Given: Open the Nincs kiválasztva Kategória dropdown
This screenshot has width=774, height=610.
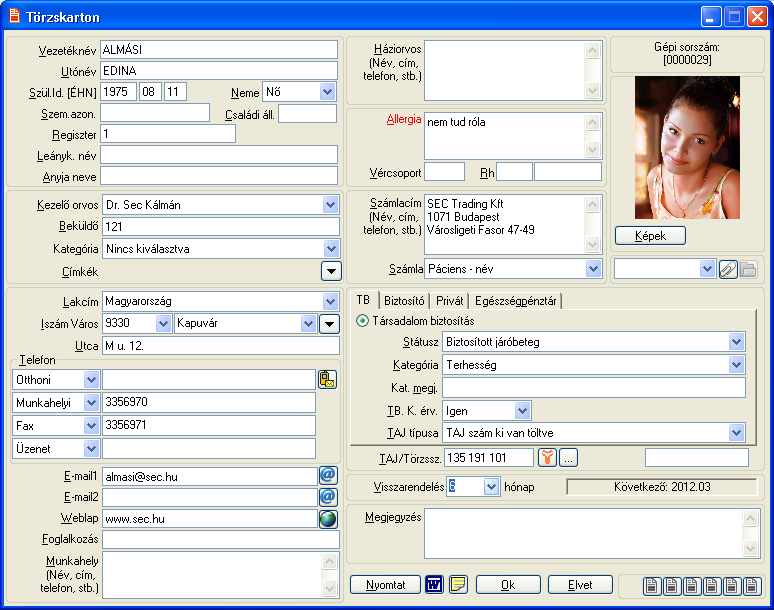Looking at the screenshot, I should click(x=331, y=249).
